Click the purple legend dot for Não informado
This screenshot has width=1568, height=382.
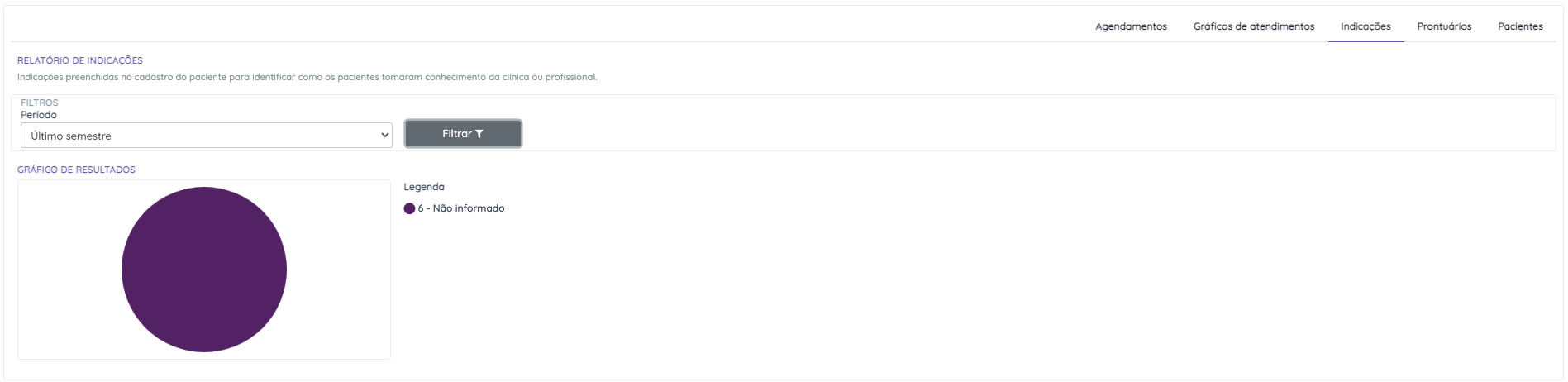409,208
